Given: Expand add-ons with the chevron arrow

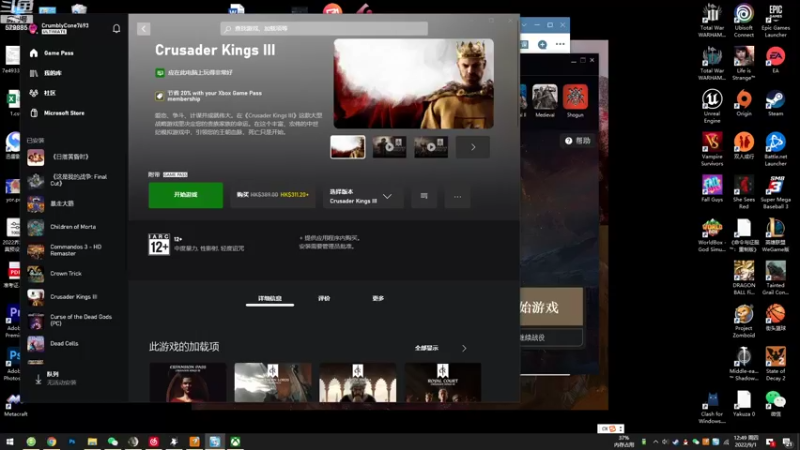Looking at the screenshot, I should pyautogui.click(x=464, y=348).
